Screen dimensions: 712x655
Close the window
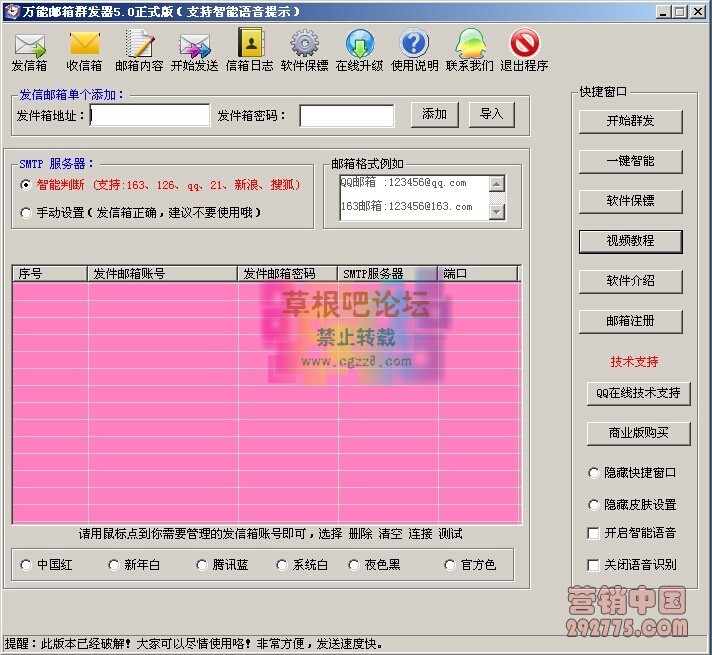tap(697, 11)
